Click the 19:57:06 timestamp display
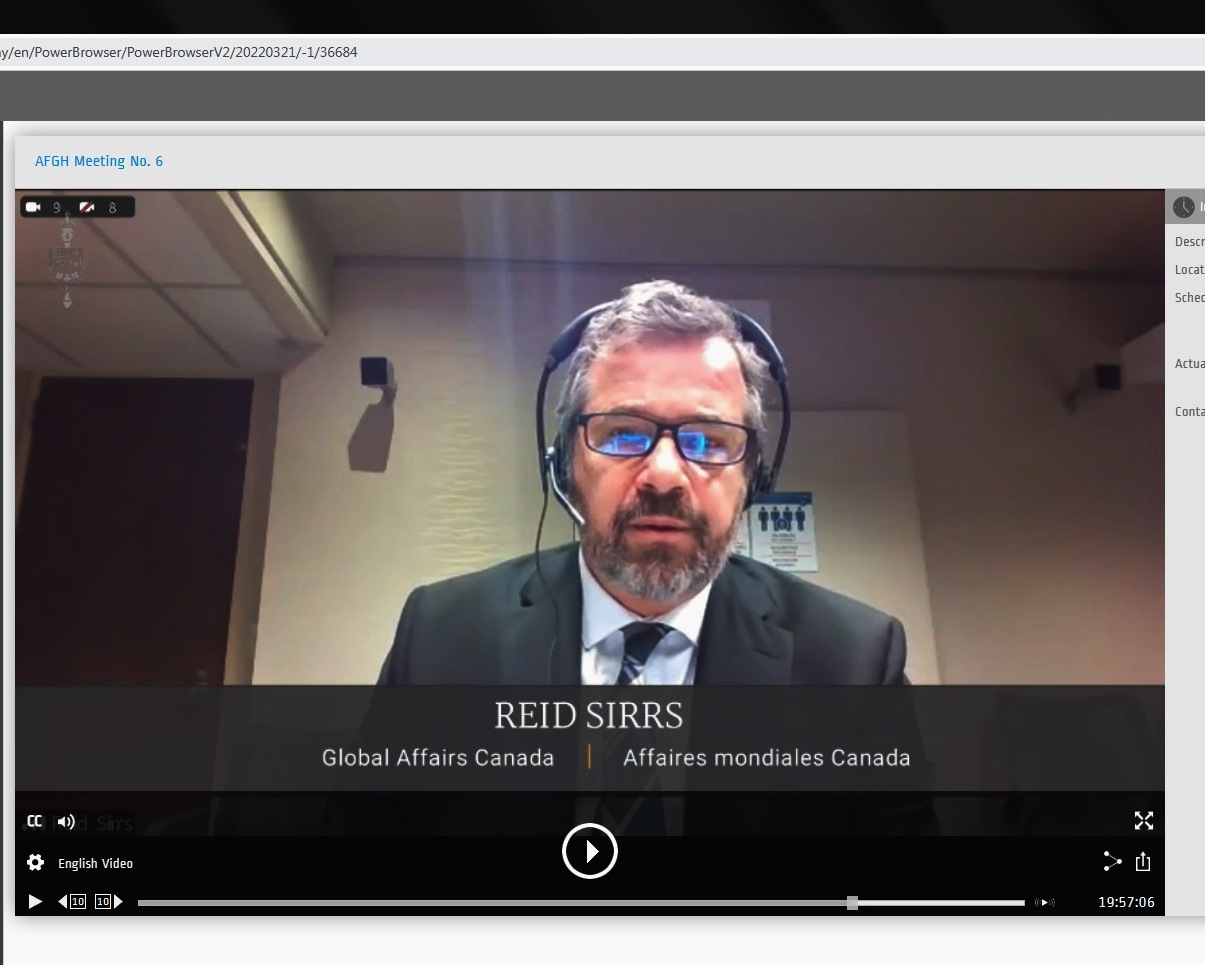The width and height of the screenshot is (1205, 965). coord(1126,902)
